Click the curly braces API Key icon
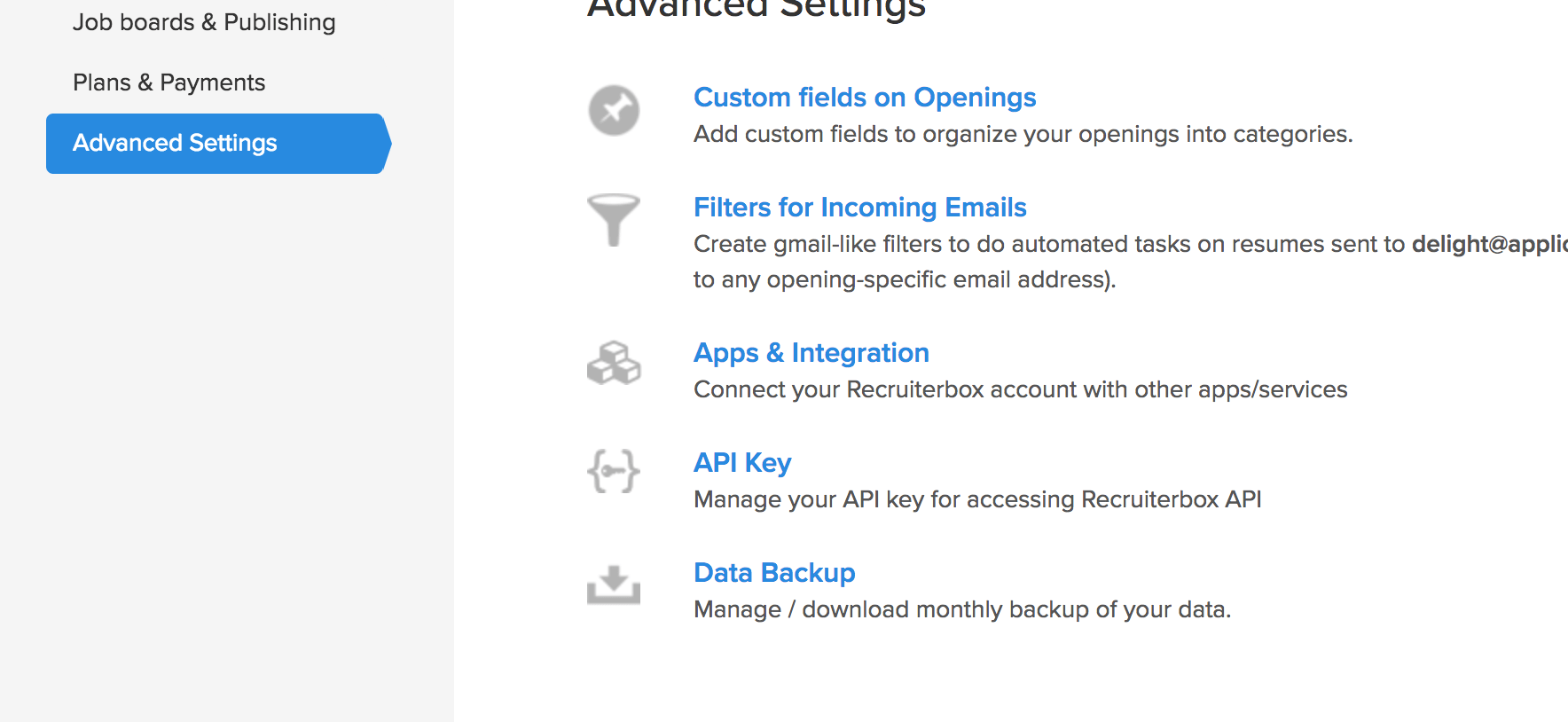 tap(614, 471)
